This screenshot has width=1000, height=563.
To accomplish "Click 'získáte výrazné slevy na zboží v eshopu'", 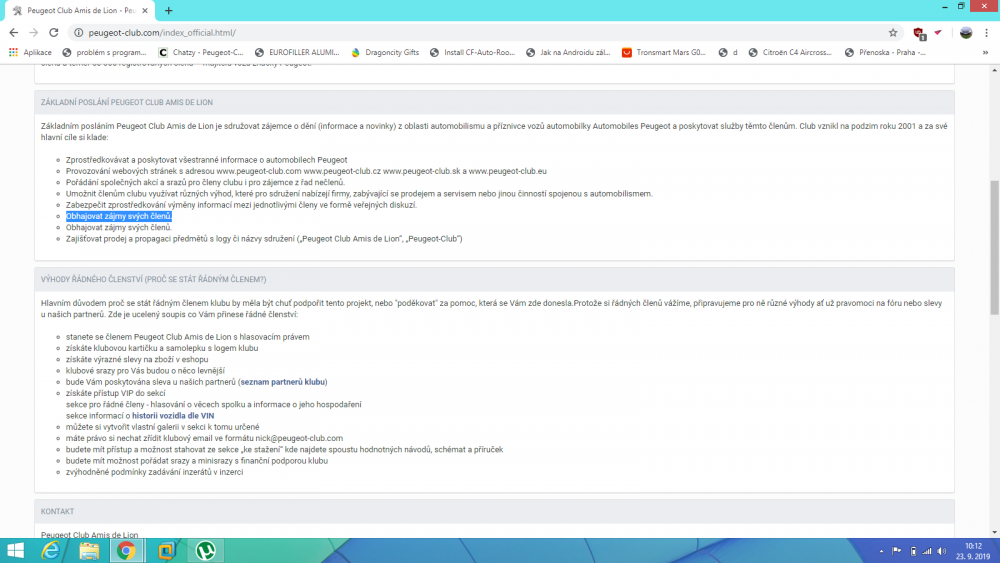I will (137, 360).
